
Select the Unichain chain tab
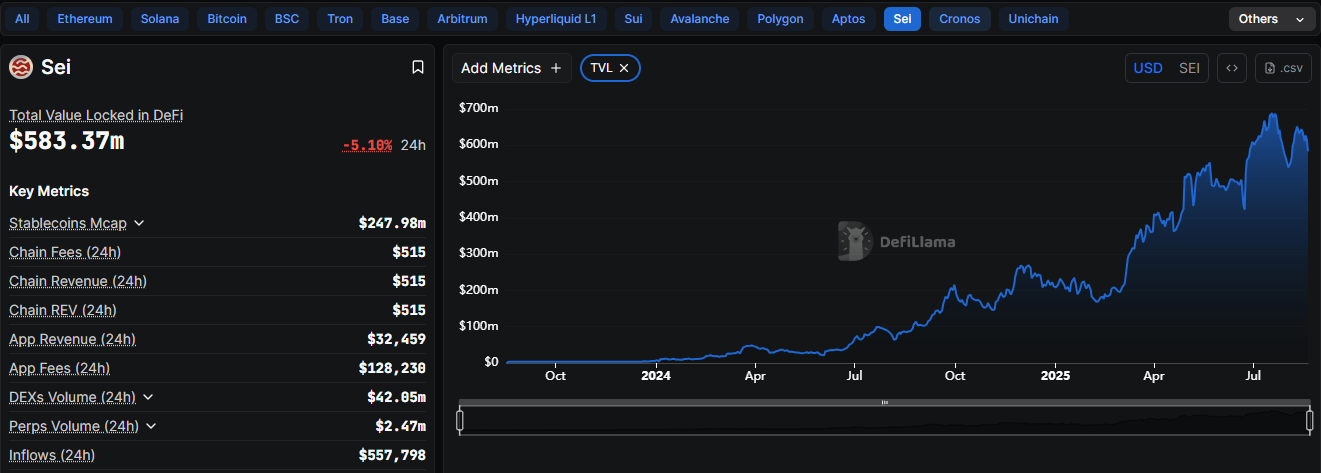(x=1034, y=19)
